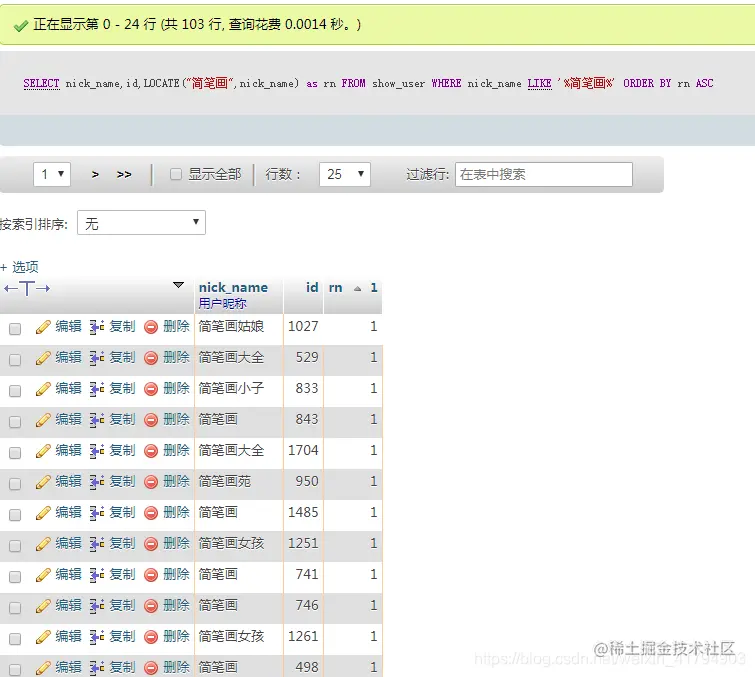
Task: Click 编辑 link for id 741 row
Action: click(x=68, y=574)
